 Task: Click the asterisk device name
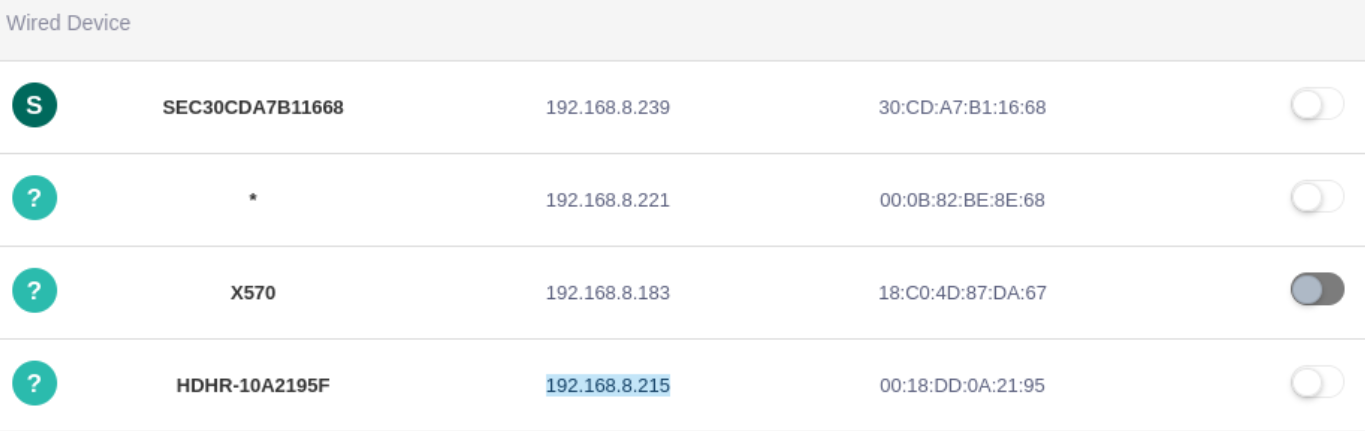click(253, 199)
